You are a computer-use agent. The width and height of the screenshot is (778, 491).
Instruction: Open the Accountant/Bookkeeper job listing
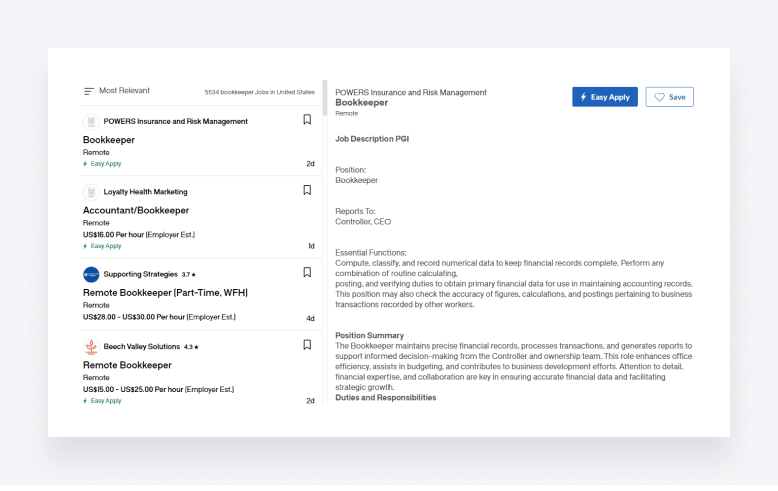click(x=136, y=210)
